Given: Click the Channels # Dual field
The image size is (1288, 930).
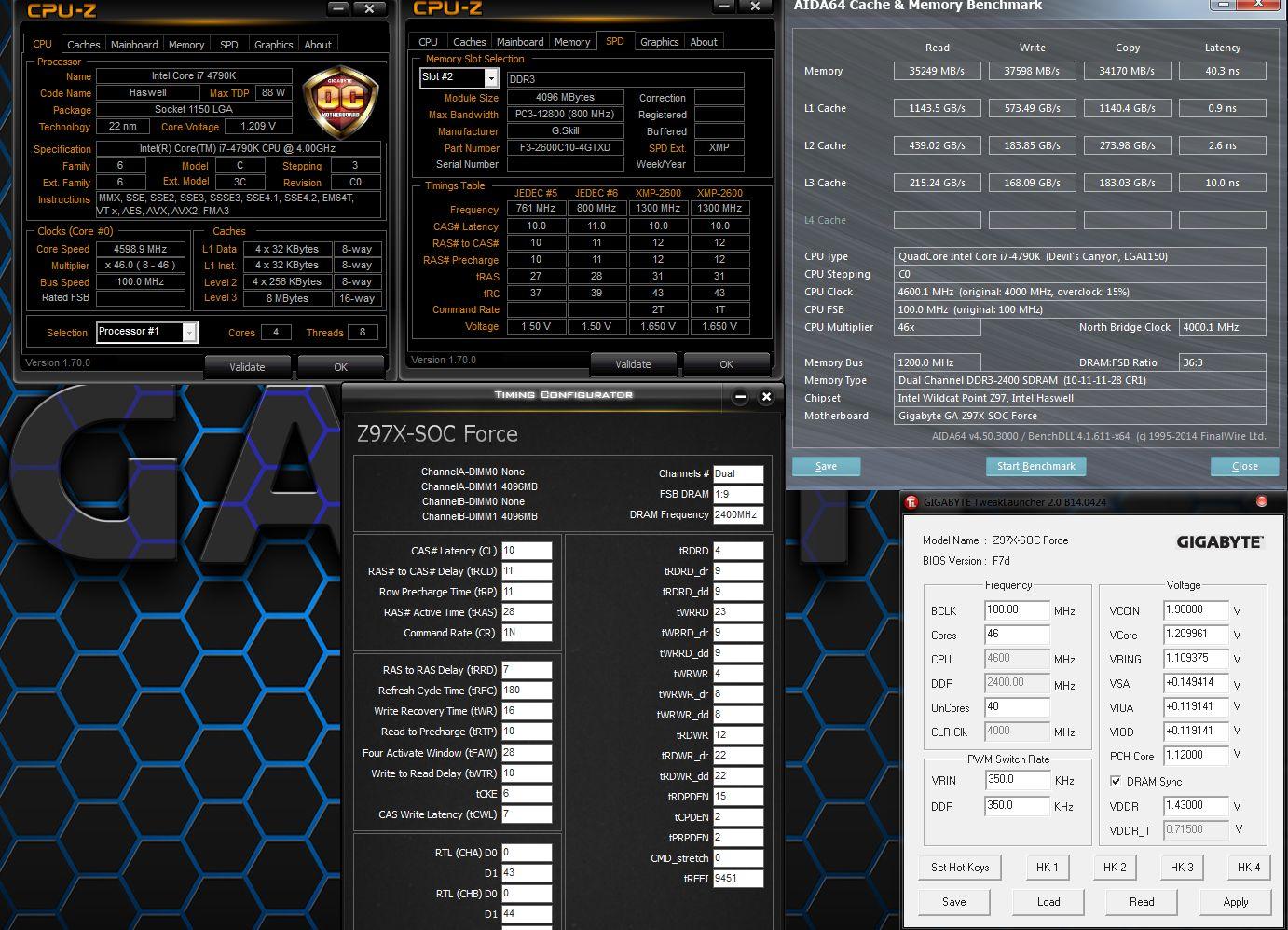Looking at the screenshot, I should tap(738, 473).
